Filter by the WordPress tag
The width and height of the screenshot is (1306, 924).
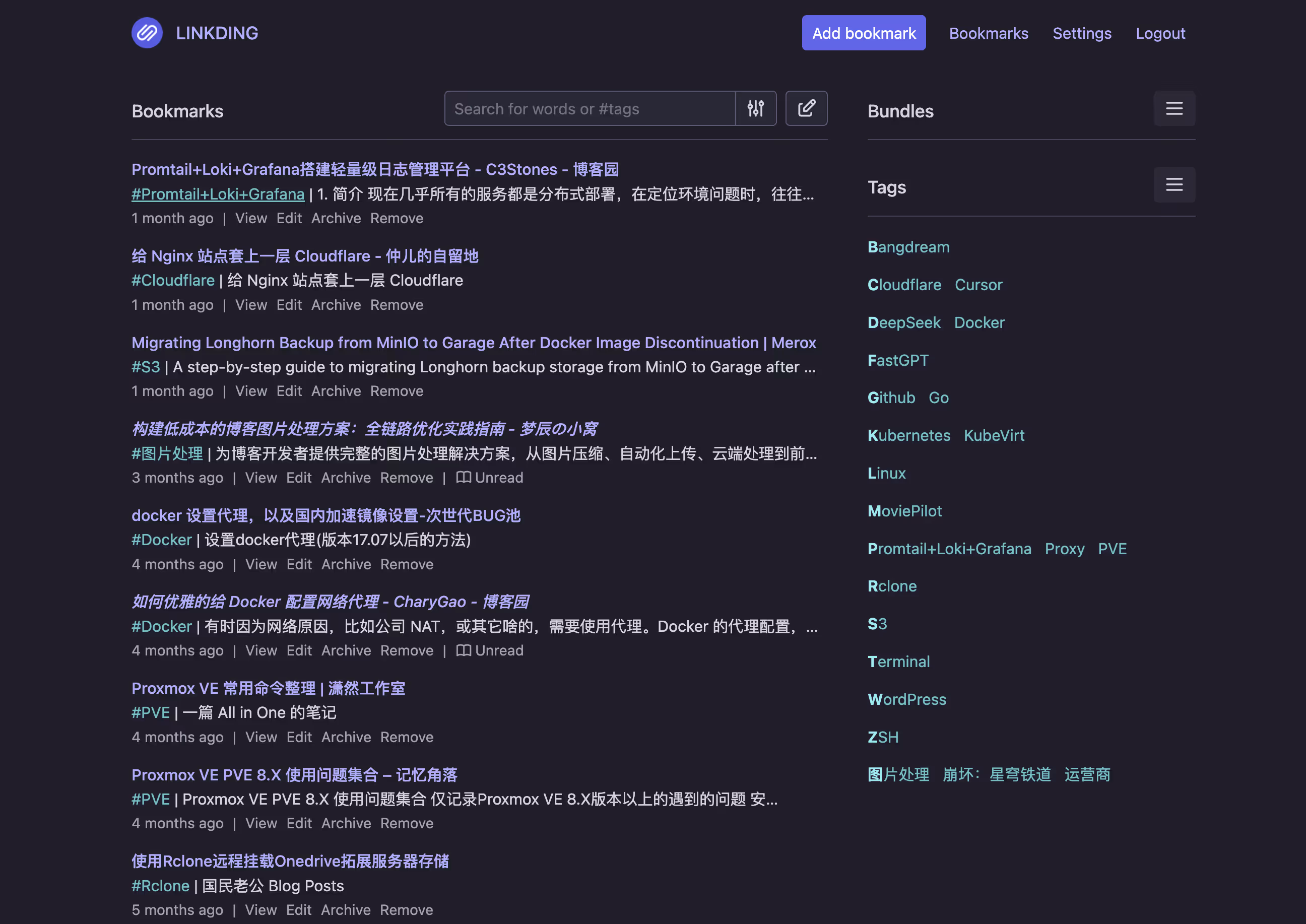point(906,699)
